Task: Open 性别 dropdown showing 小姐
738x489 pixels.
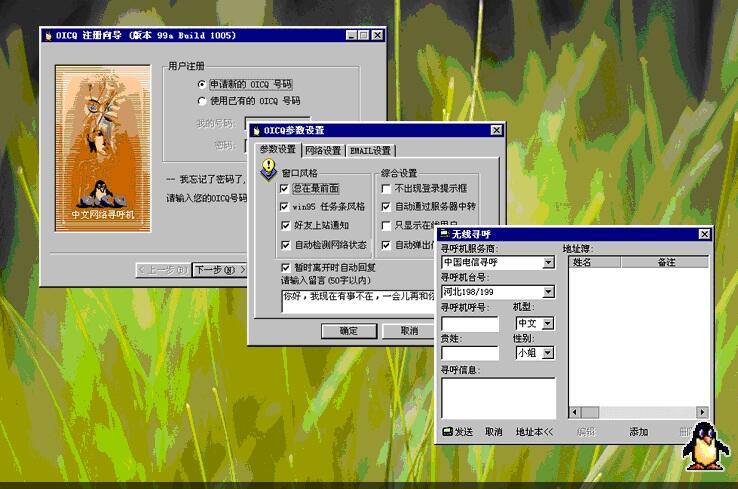Action: [x=548, y=353]
